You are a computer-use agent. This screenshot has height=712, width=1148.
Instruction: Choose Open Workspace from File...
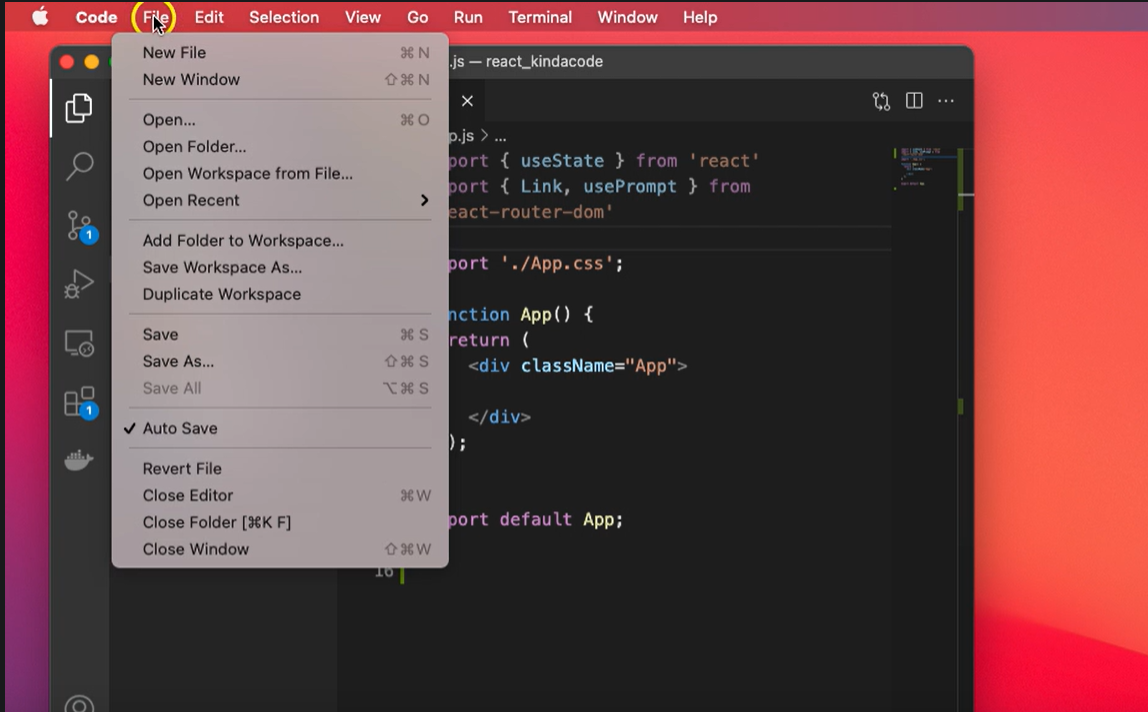tap(280, 174)
